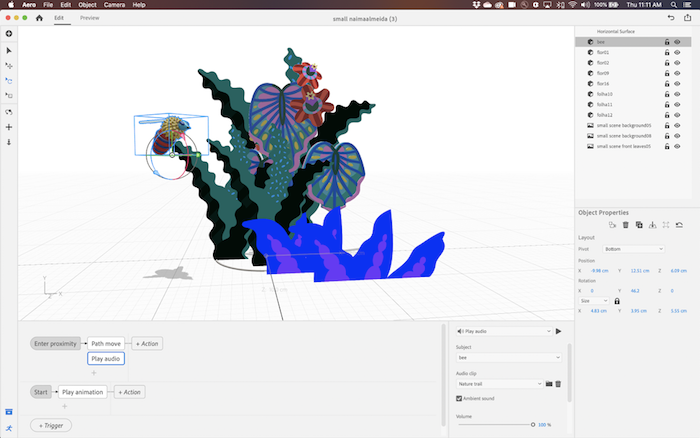This screenshot has width=700, height=438.
Task: Open the assets panel icon at bottom left
Action: 9,412
